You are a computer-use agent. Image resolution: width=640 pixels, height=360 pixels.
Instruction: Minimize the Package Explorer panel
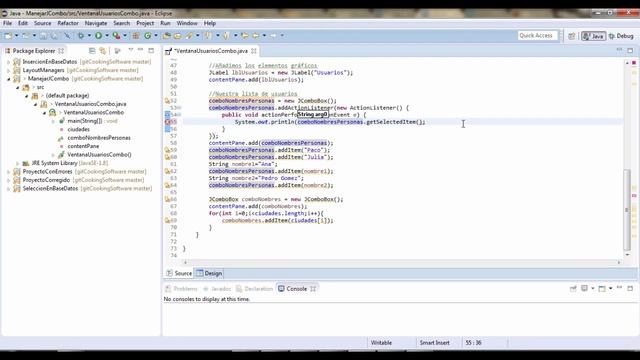(140, 50)
